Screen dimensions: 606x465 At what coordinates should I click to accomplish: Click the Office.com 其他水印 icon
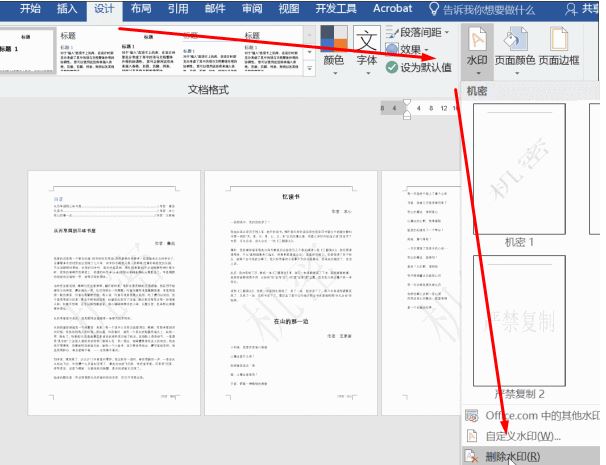[x=473, y=415]
